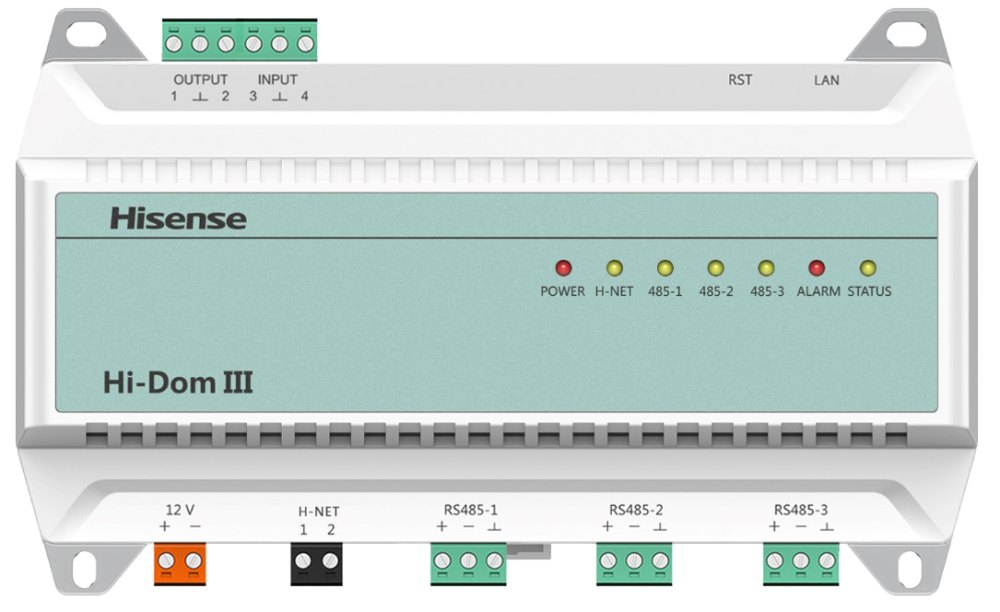
Task: Click the 485-2 indicator LED
Action: coord(716,268)
